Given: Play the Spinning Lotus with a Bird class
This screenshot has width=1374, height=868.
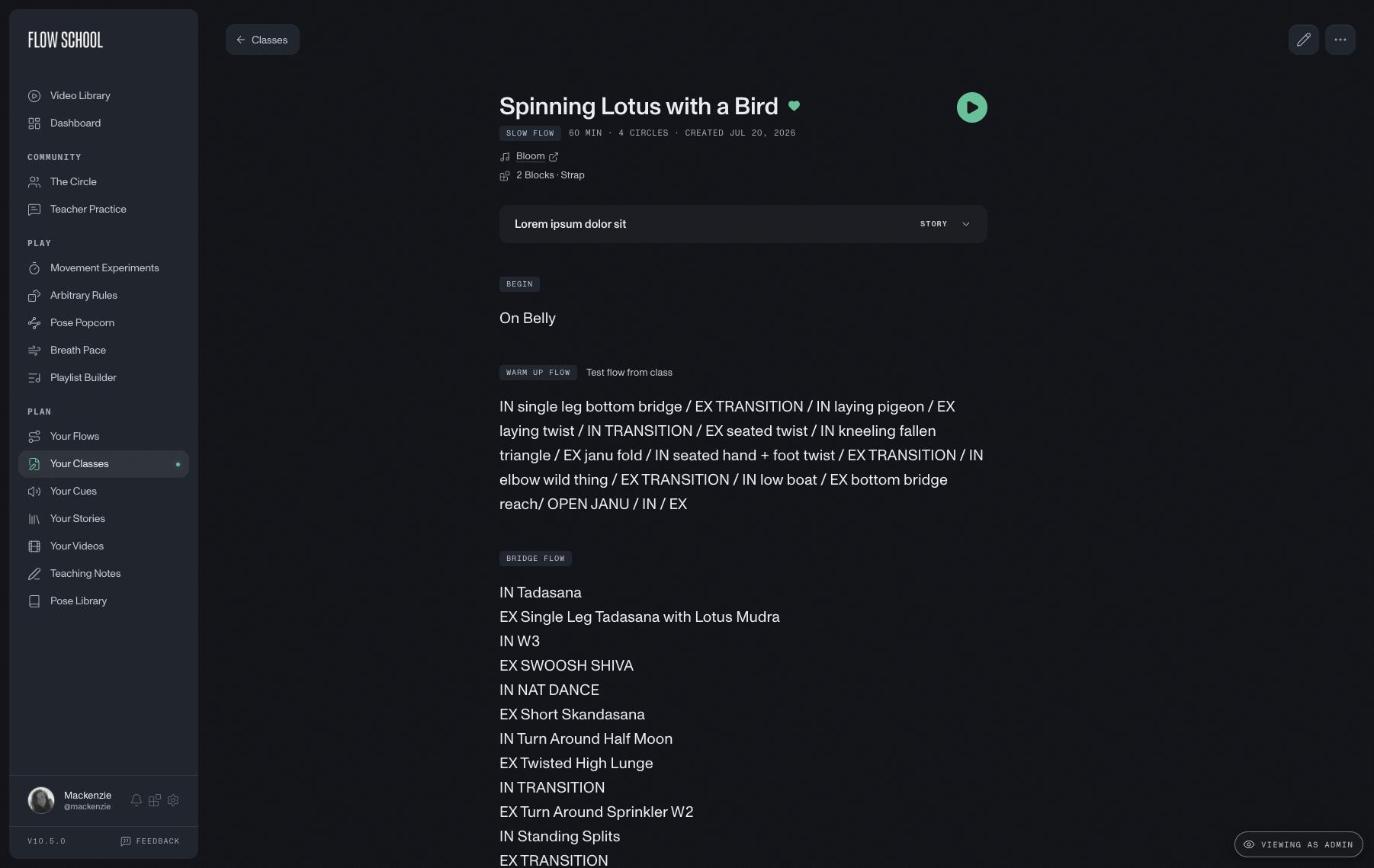Looking at the screenshot, I should pyautogui.click(x=972, y=107).
